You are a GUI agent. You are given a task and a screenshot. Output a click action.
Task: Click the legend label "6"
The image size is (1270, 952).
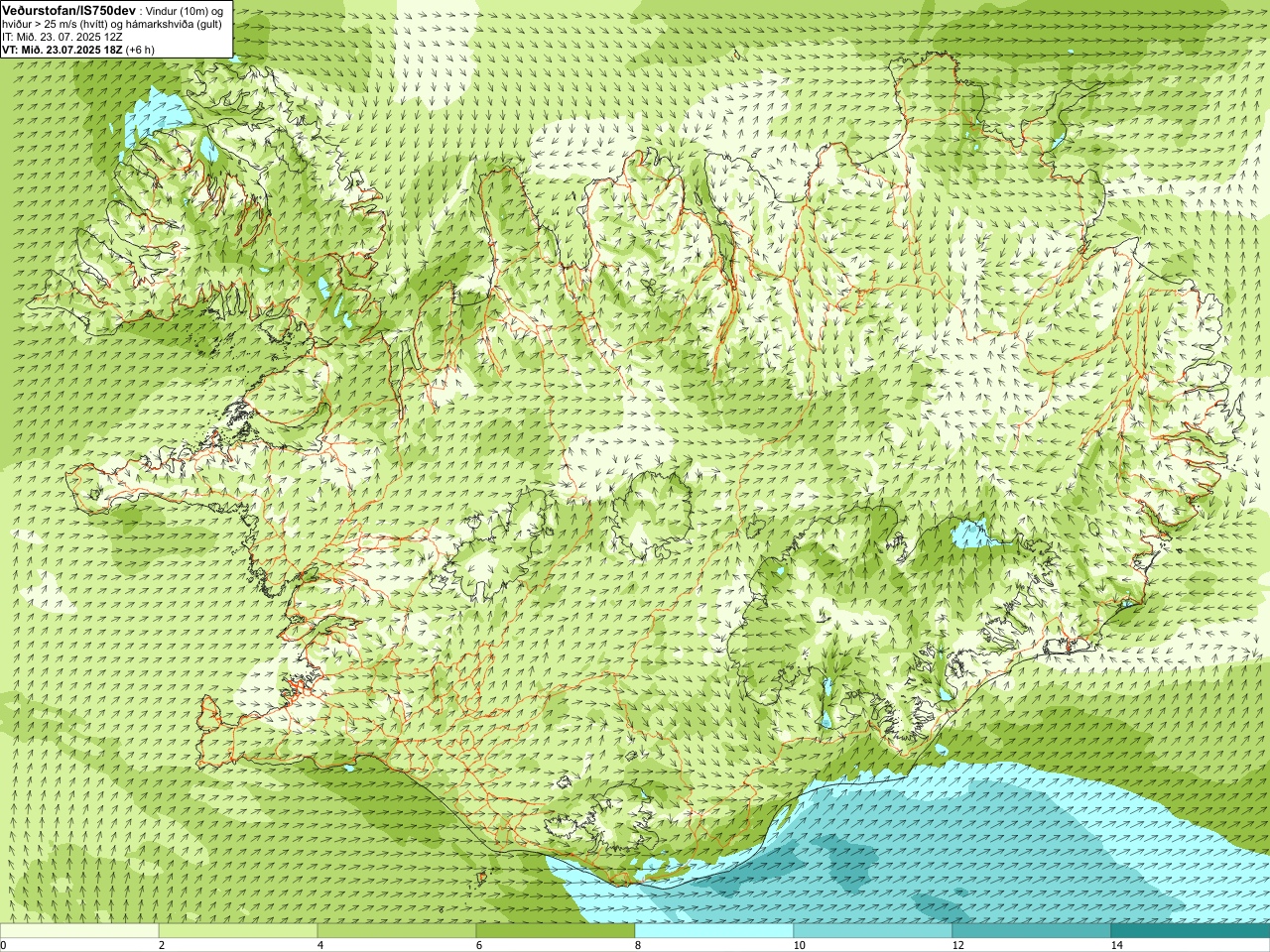pos(479,945)
